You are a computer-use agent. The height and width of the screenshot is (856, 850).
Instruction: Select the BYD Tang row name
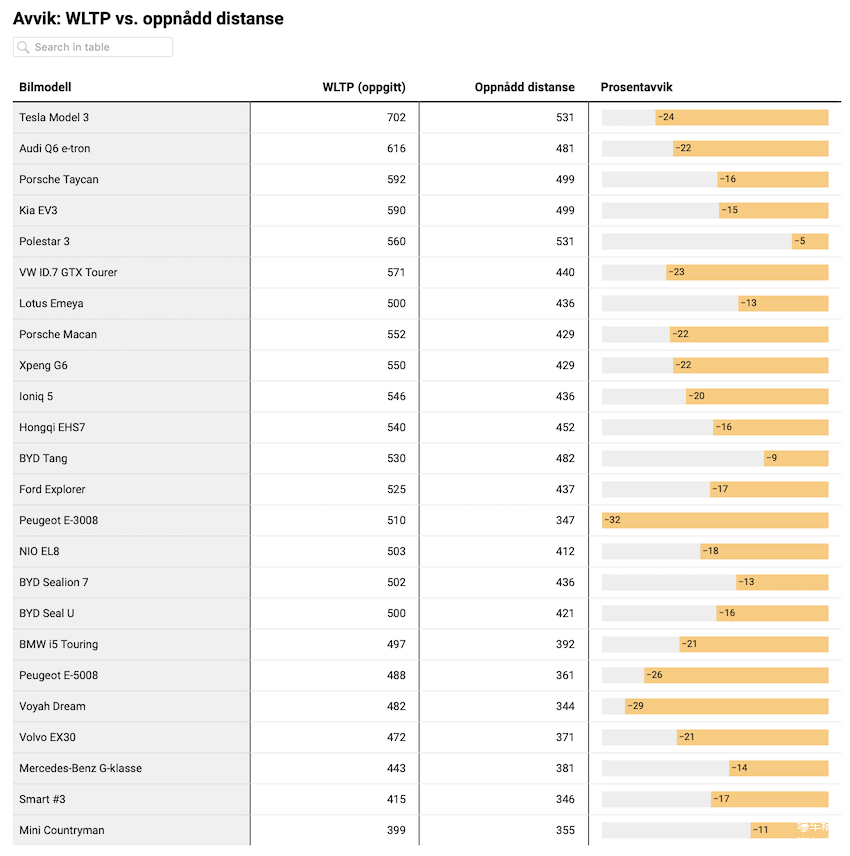point(43,458)
